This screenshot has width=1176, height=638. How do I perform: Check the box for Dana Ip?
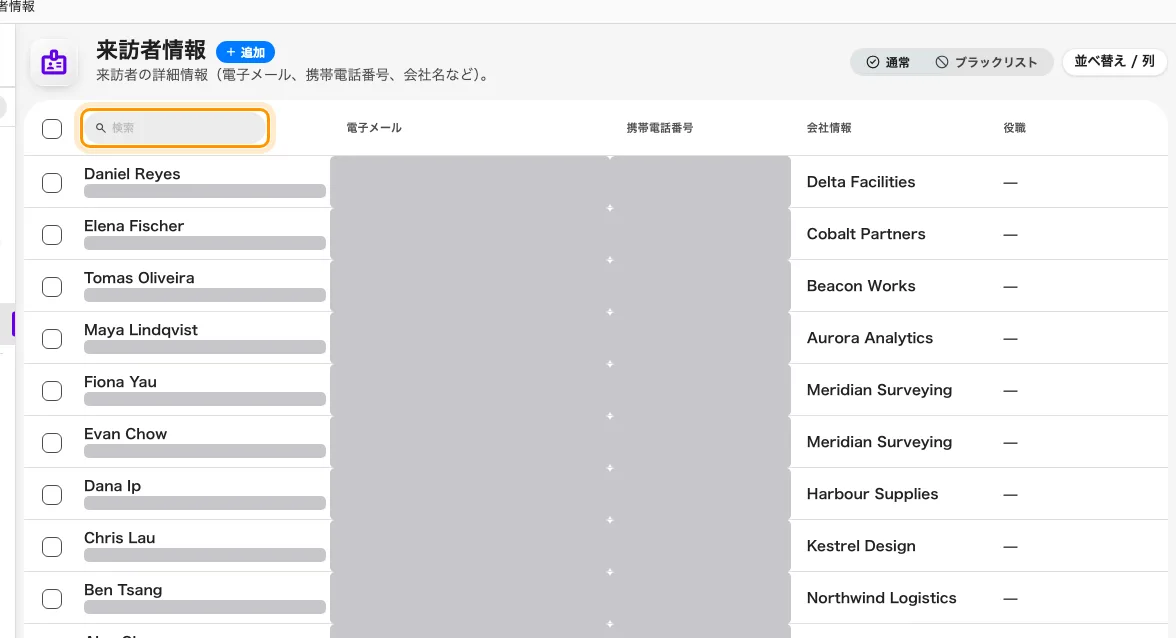pos(52,495)
